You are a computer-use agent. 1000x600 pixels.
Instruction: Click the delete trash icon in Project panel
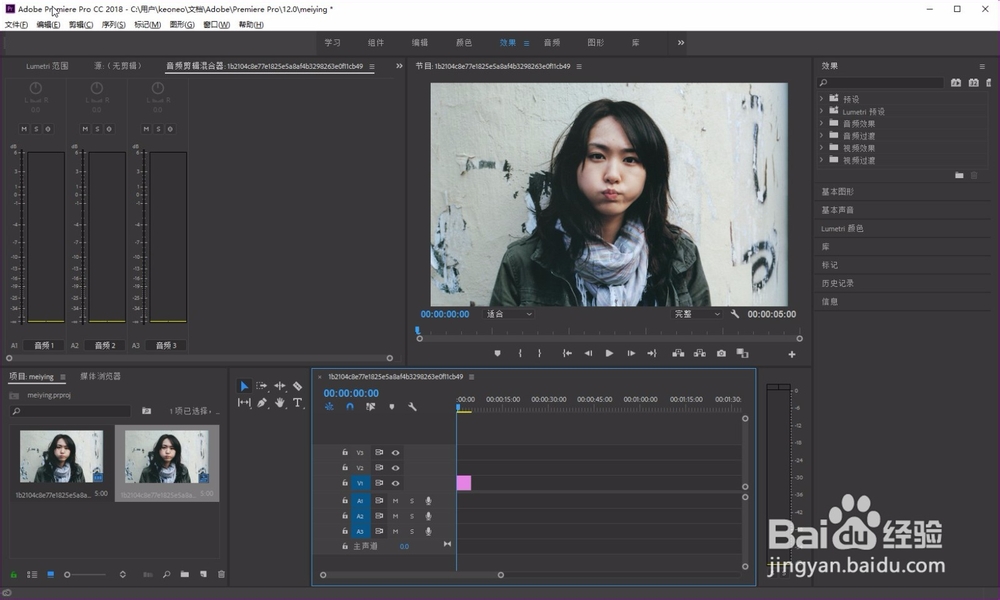[x=221, y=574]
